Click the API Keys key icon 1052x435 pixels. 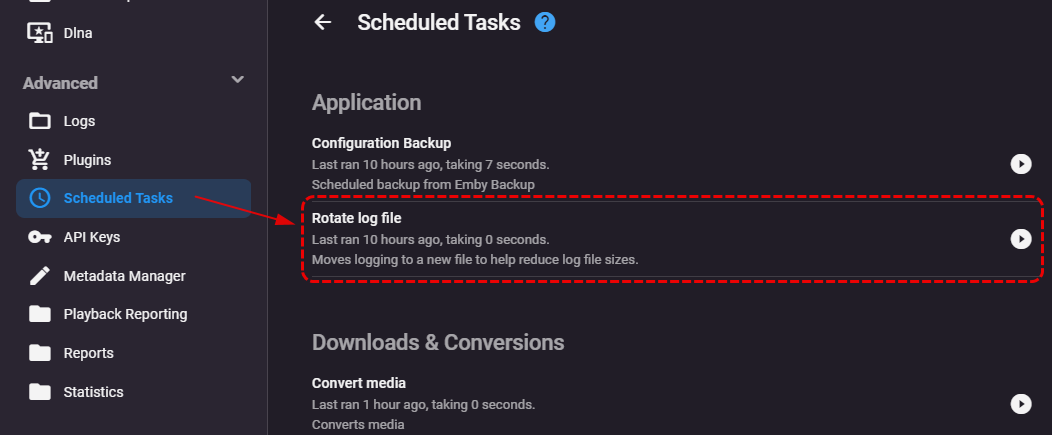[x=40, y=237]
